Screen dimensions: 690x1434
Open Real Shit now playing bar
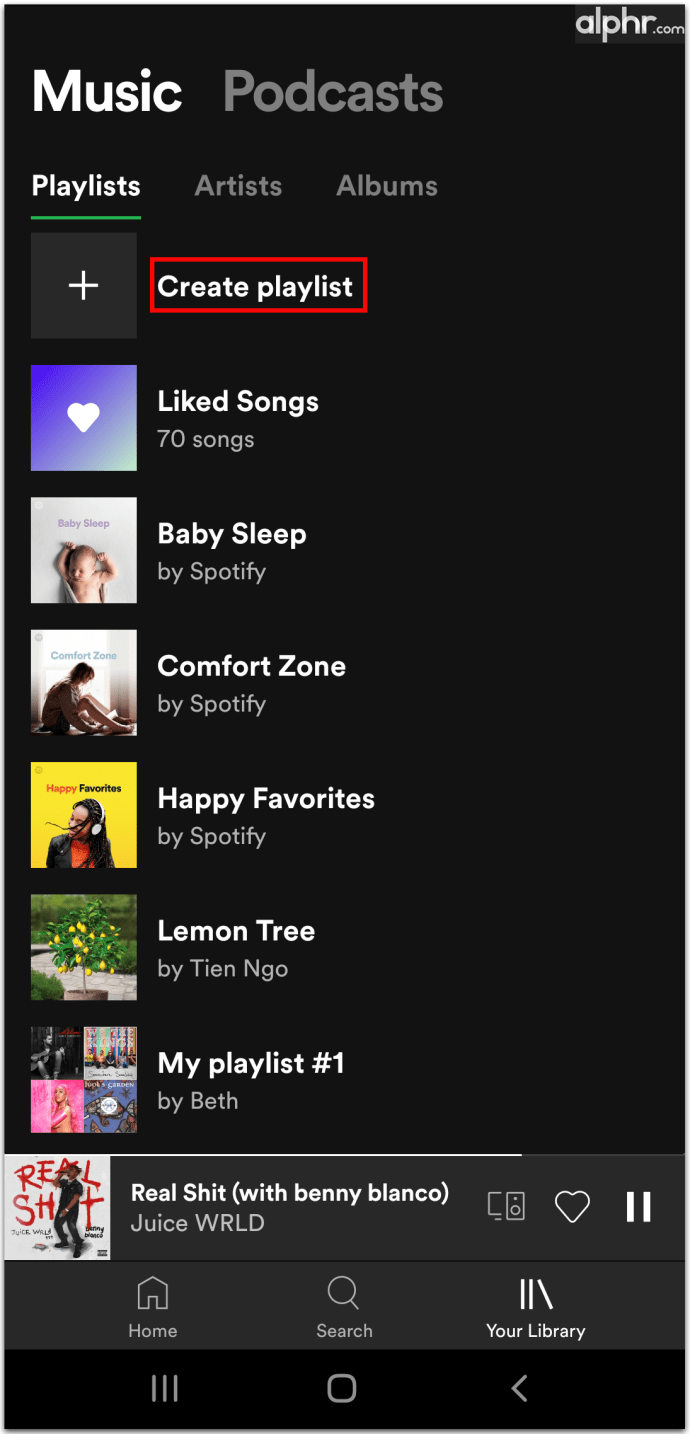(x=290, y=1207)
